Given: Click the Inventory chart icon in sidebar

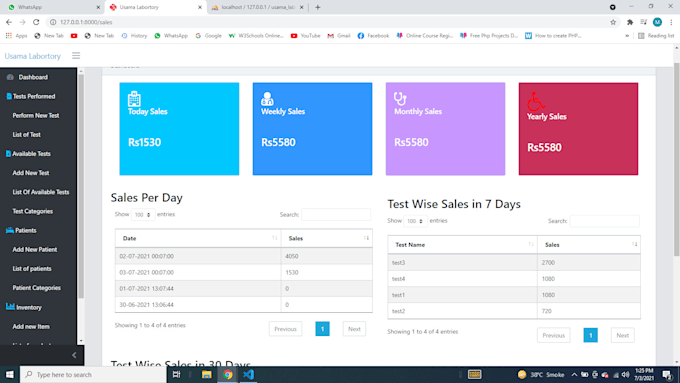Looking at the screenshot, I should (10, 307).
